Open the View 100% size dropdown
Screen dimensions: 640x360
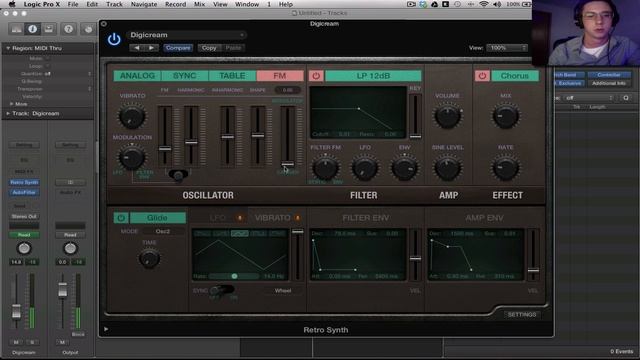click(x=507, y=48)
